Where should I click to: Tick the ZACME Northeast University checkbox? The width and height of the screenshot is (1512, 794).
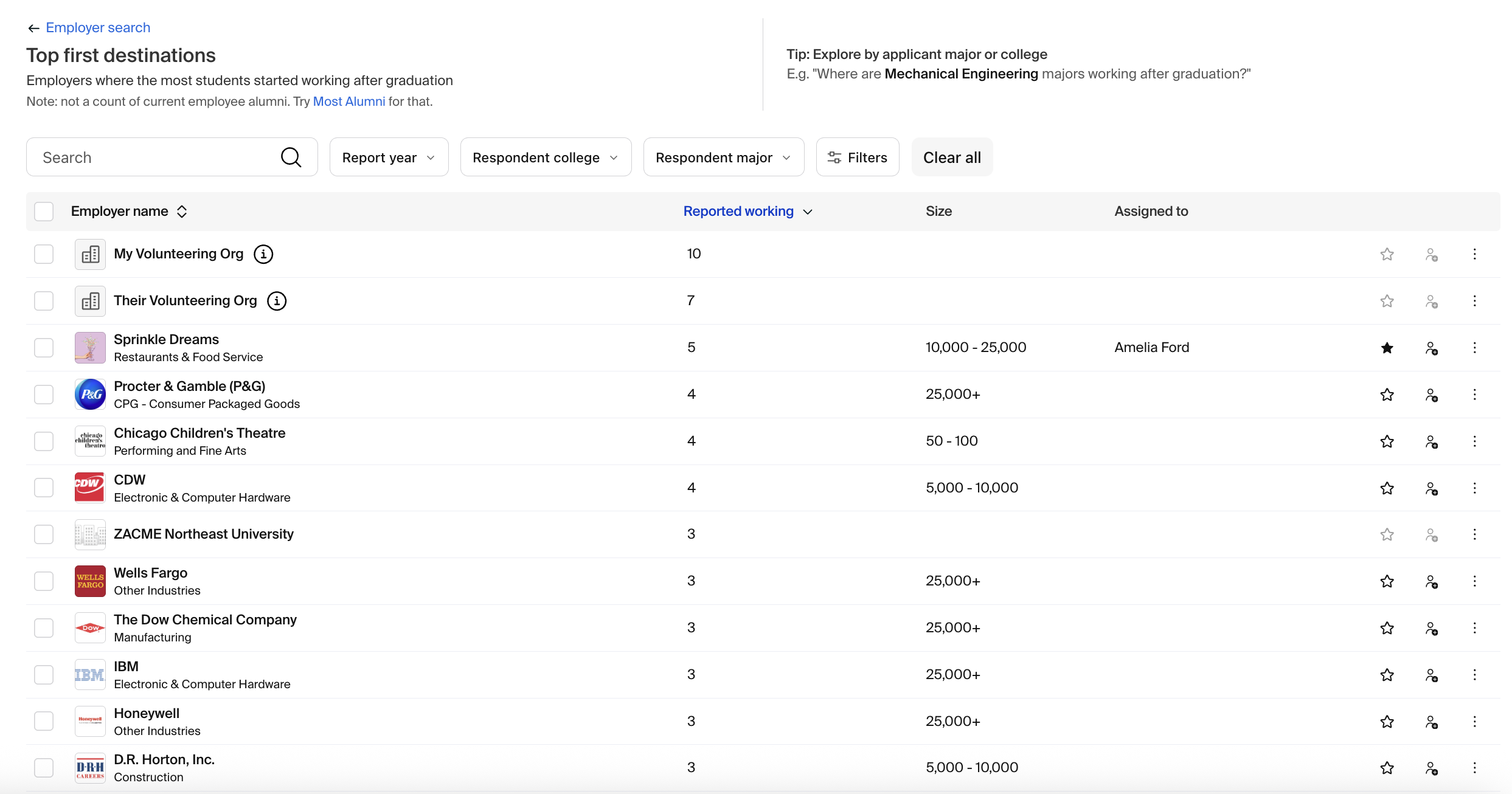pos(44,534)
